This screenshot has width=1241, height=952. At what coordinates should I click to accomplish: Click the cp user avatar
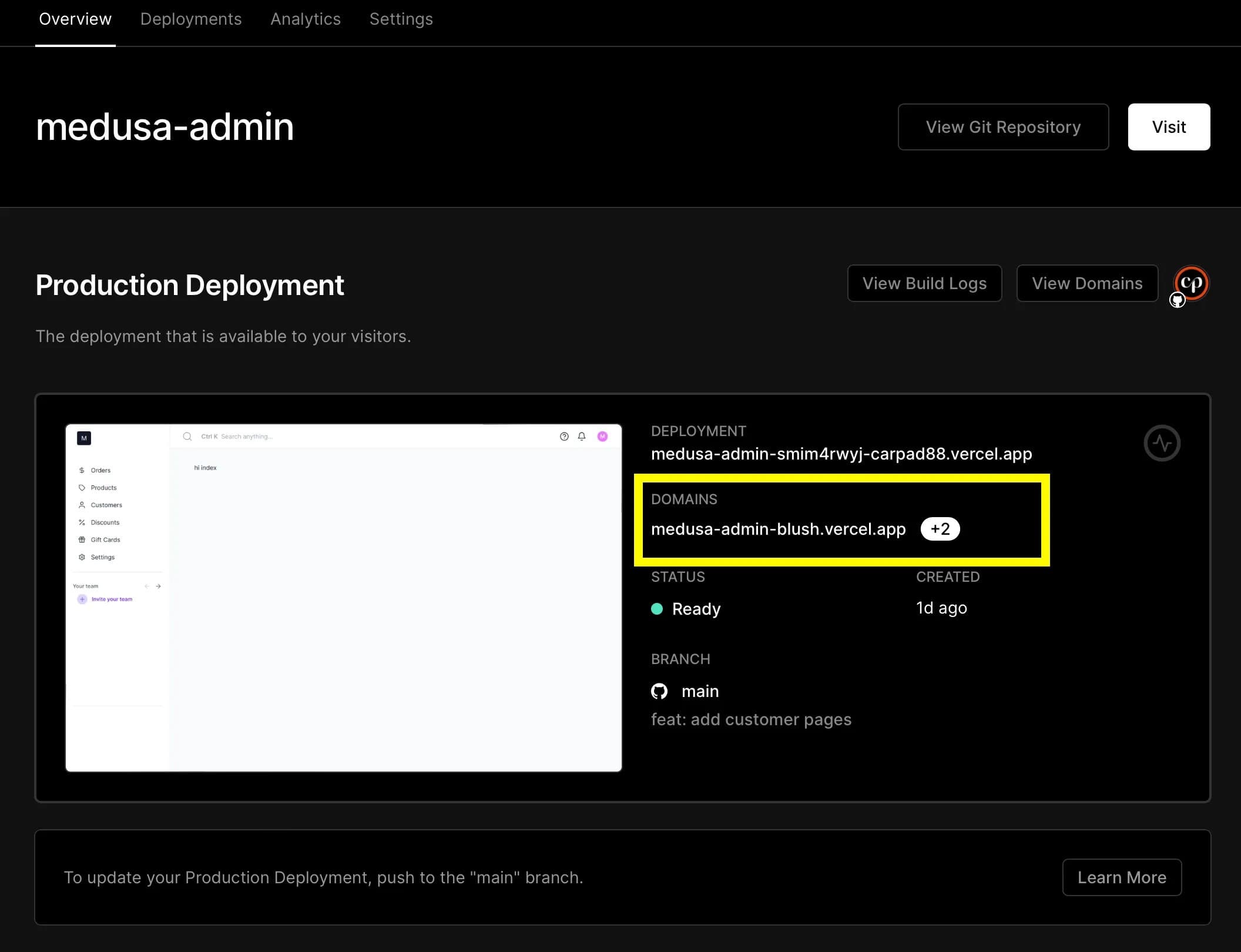1191,284
